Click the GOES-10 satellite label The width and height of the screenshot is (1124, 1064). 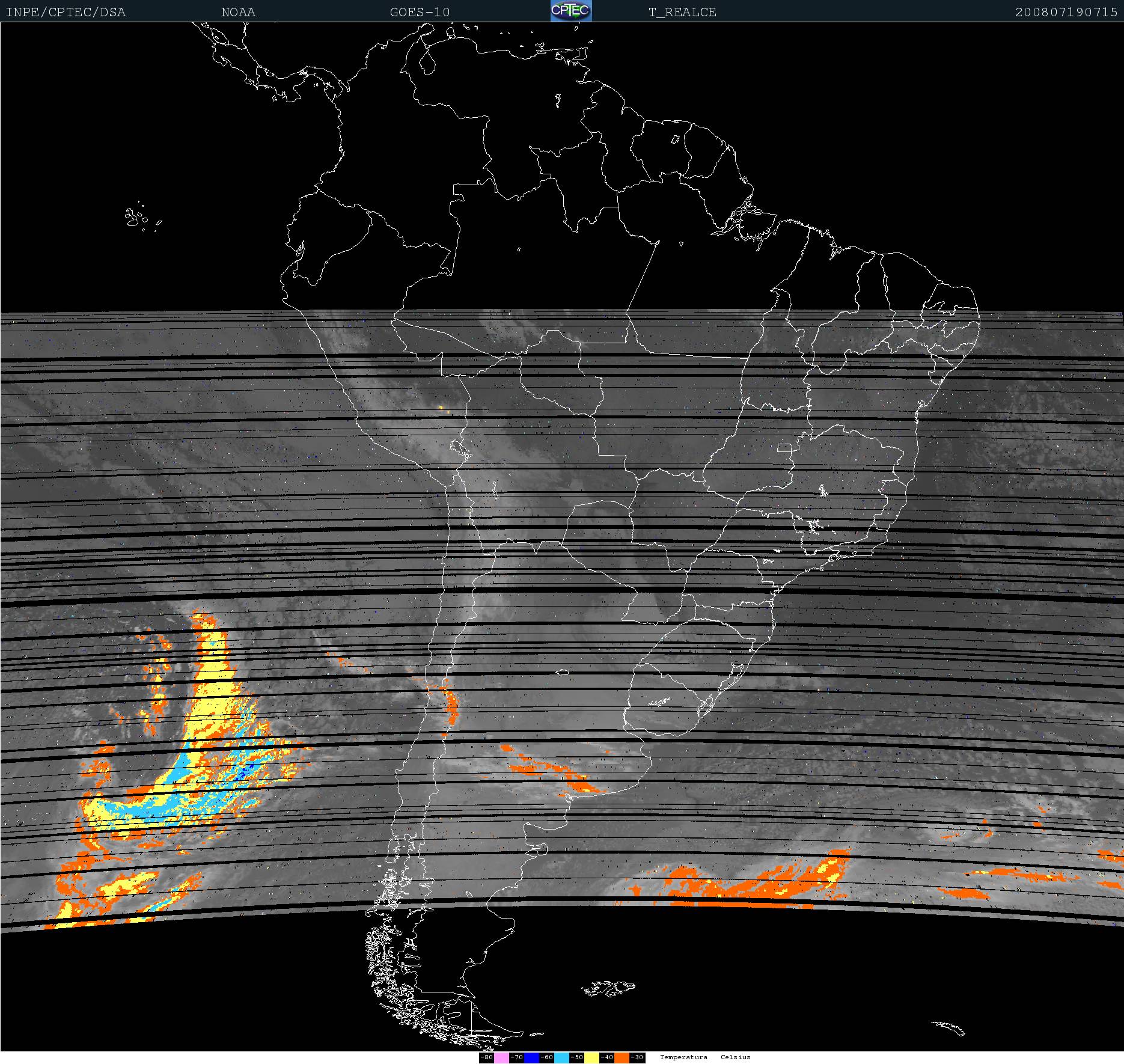420,12
